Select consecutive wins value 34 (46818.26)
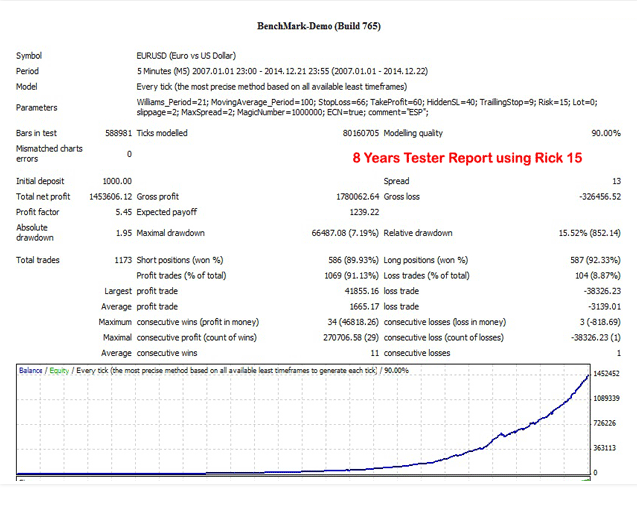 [x=353, y=322]
